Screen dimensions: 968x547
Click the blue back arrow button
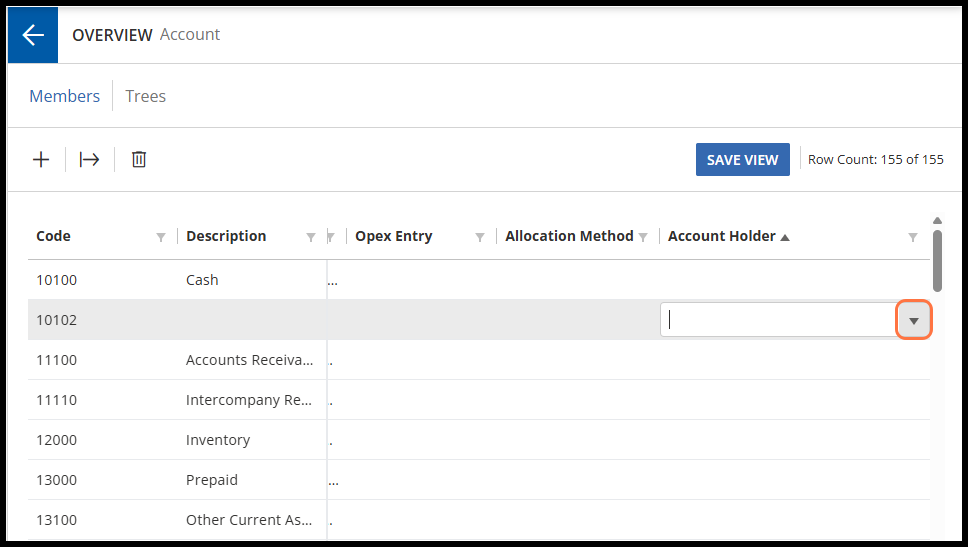(x=33, y=35)
